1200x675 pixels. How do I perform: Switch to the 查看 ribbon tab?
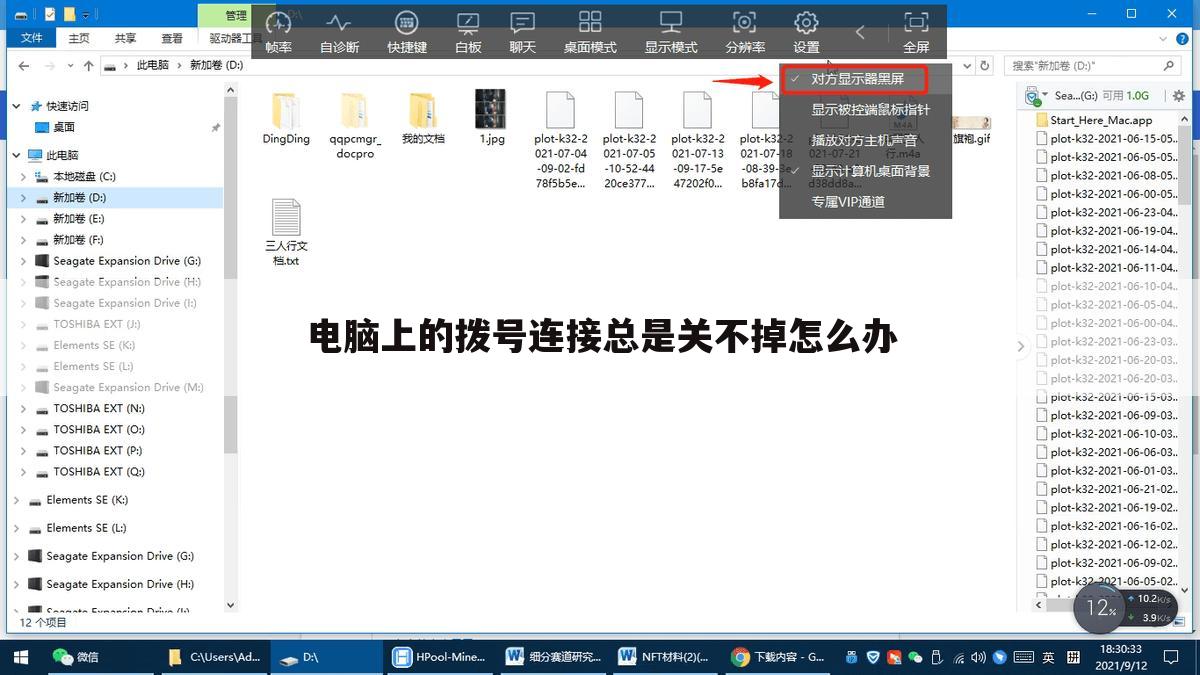coord(171,36)
